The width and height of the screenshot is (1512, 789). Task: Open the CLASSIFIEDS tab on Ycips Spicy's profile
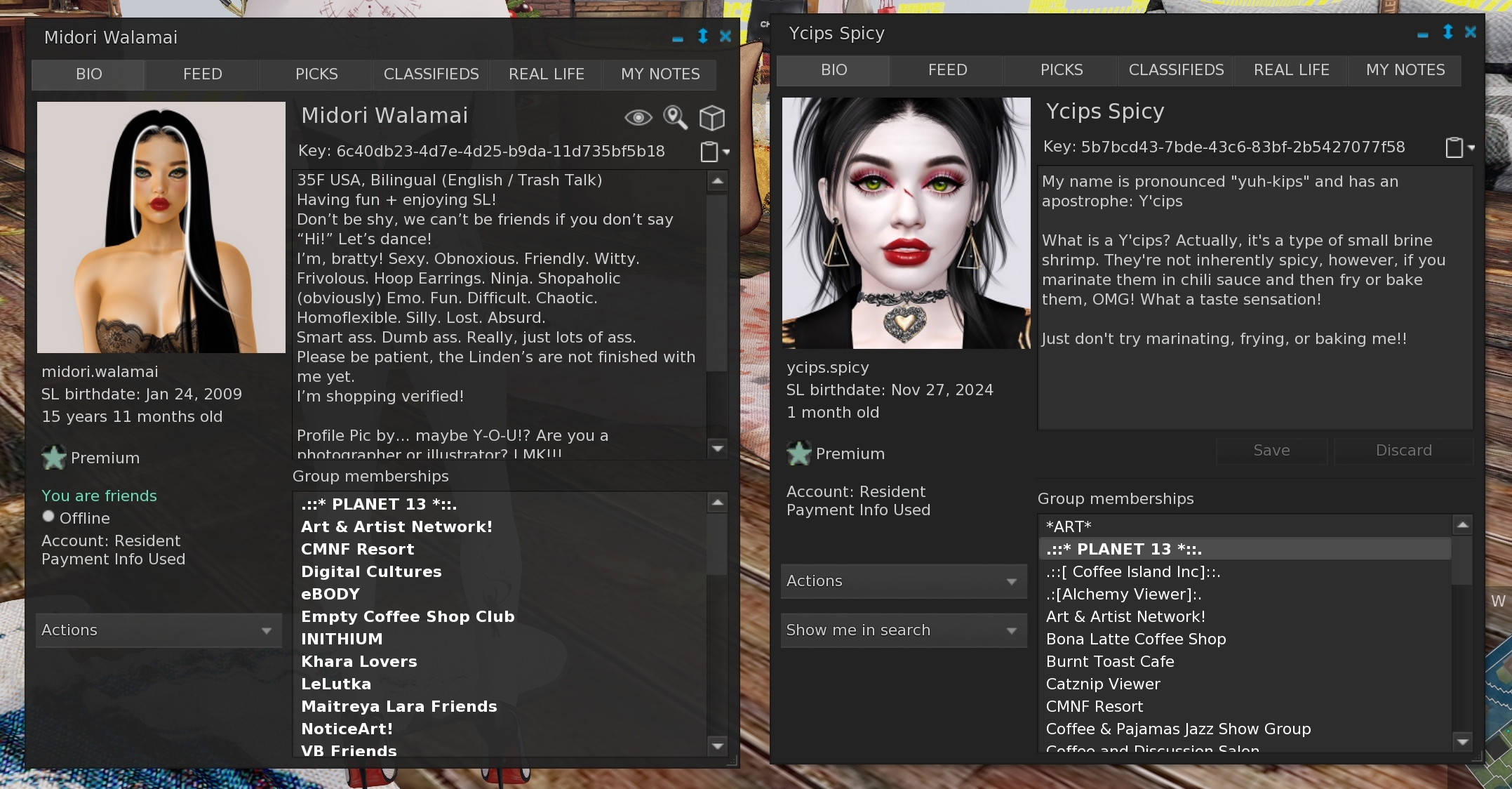coord(1175,69)
